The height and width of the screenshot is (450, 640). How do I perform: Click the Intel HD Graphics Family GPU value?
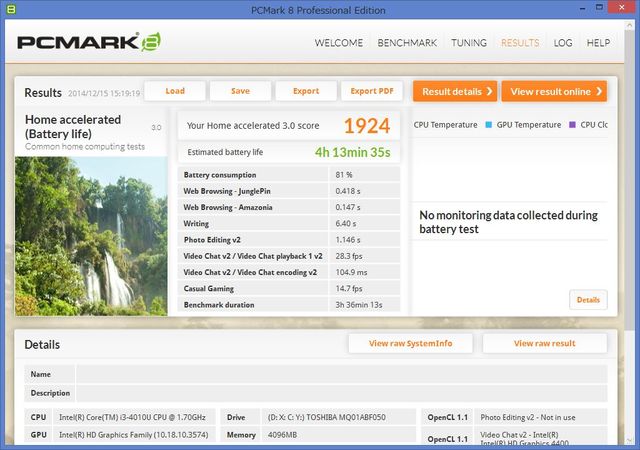[x=133, y=435]
